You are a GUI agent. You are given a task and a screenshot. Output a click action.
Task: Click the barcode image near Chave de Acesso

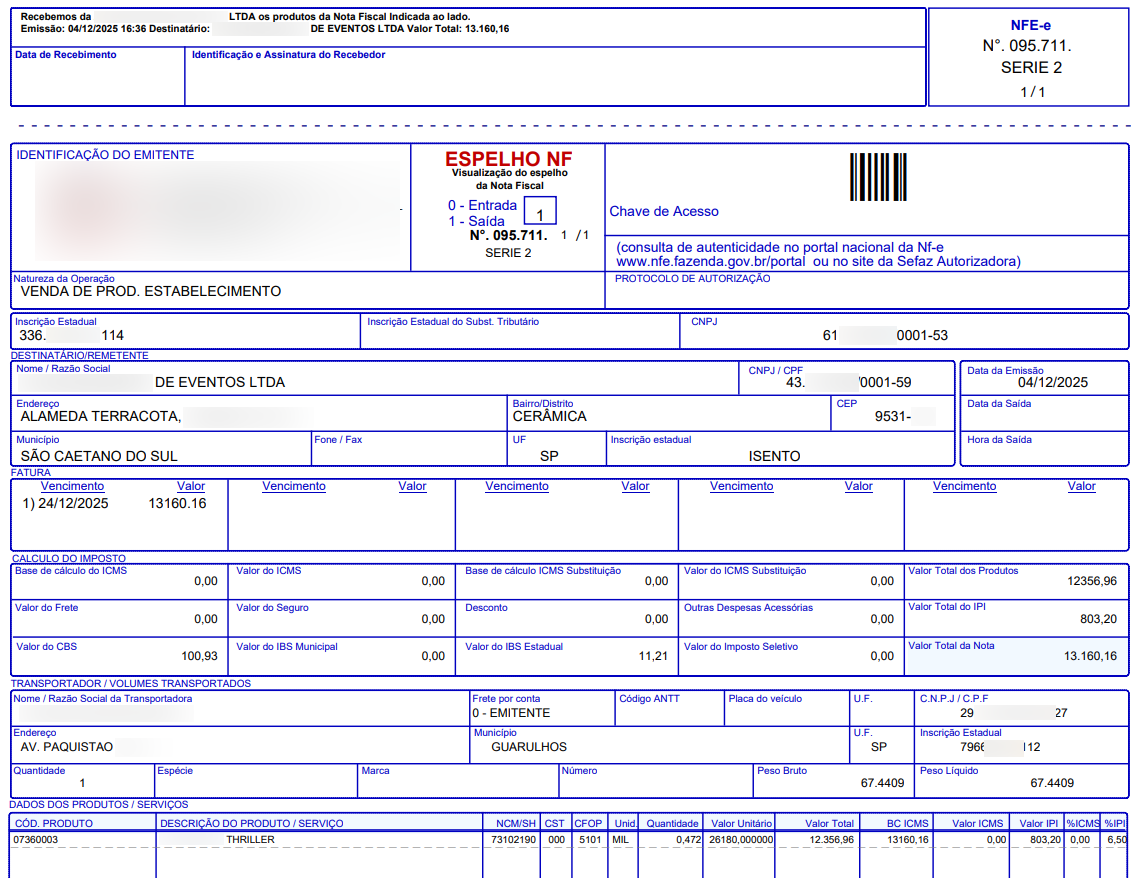coord(878,178)
